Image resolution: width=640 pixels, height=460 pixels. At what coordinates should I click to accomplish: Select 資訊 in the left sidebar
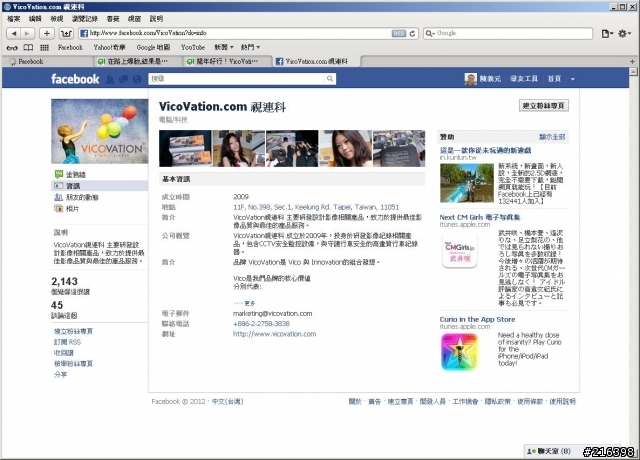click(100, 186)
